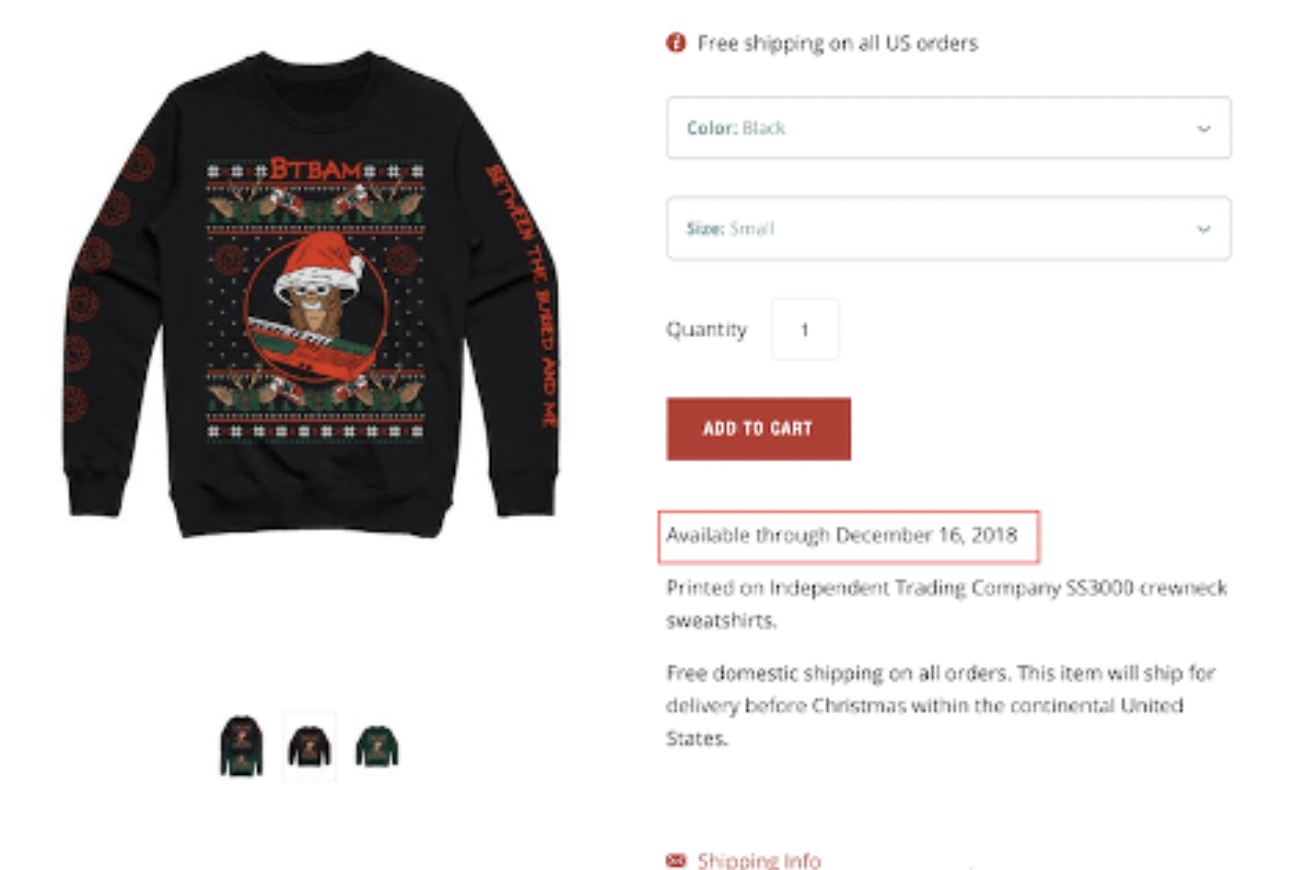Click the red info icon beside Free shipping
The image size is (1306, 870).
click(676, 43)
